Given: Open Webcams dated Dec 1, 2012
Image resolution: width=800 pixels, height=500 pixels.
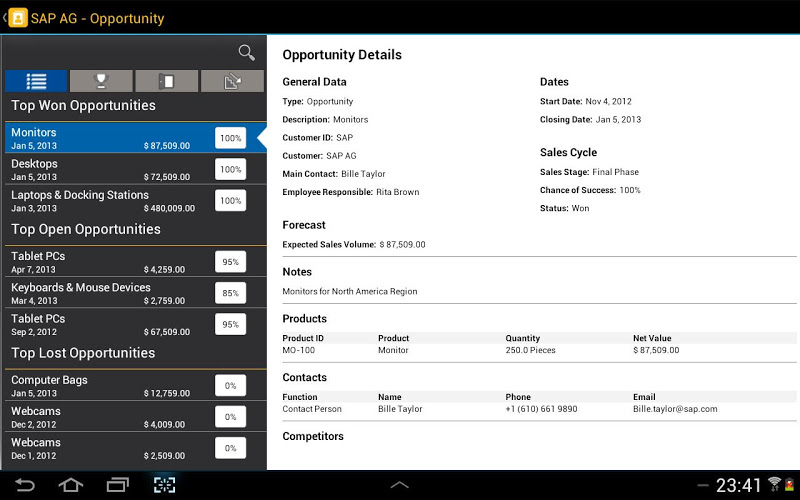Looking at the screenshot, I should [135, 448].
